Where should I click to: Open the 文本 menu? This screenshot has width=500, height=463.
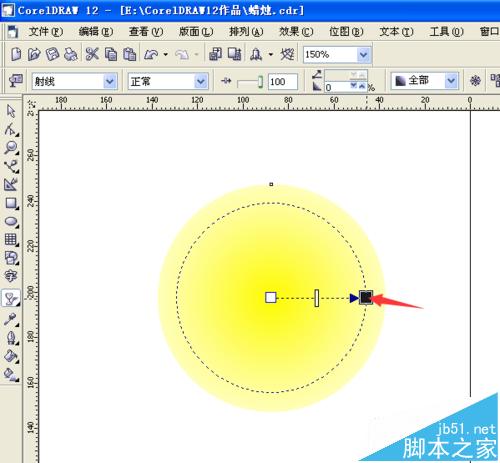(396, 32)
